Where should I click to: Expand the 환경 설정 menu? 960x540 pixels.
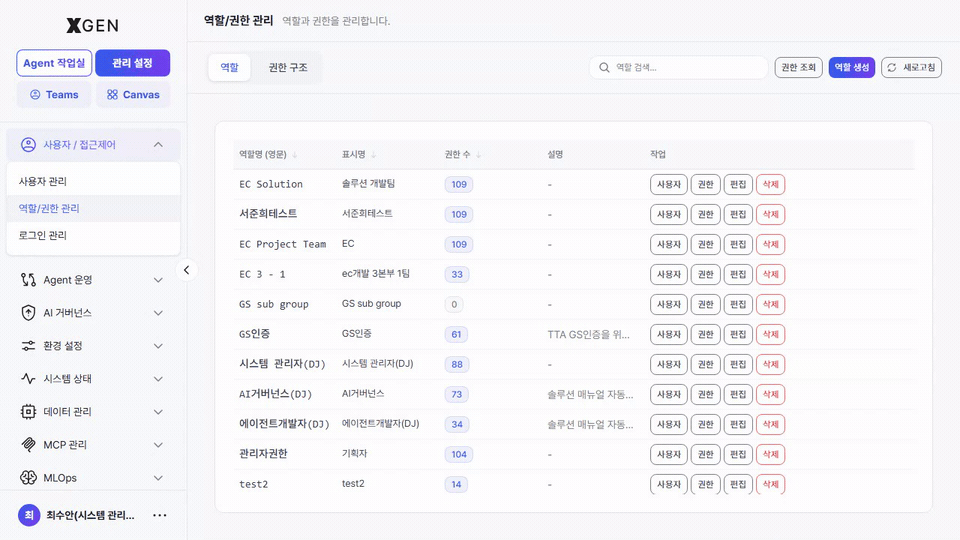158,346
